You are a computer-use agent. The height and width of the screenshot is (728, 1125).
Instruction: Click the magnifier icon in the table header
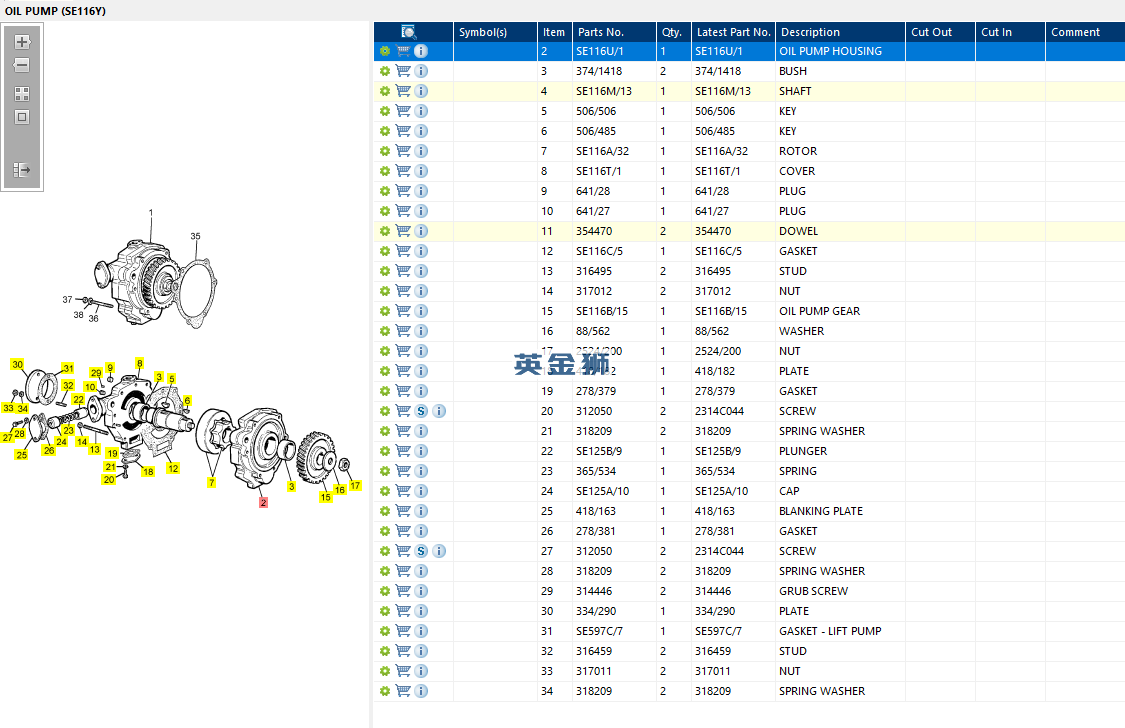[x=409, y=32]
